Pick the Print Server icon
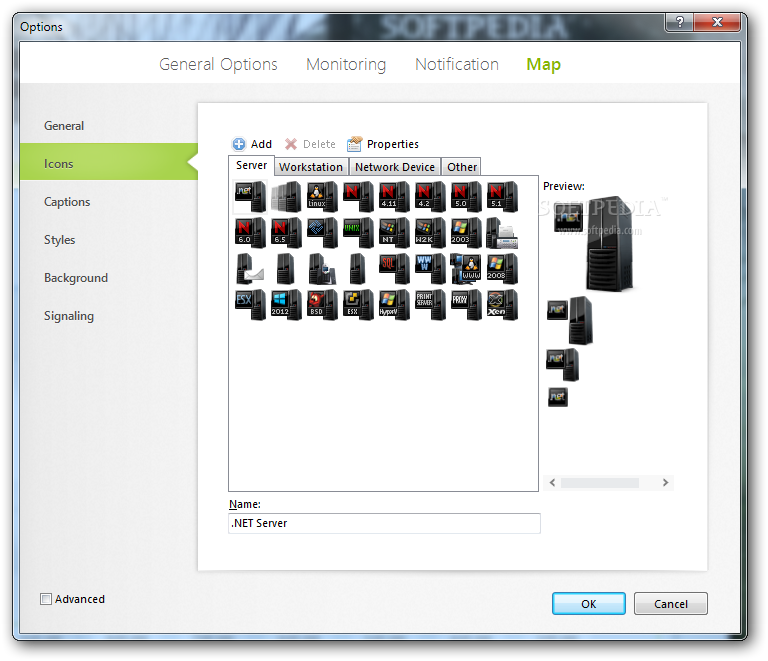768x661 pixels. coord(430,305)
